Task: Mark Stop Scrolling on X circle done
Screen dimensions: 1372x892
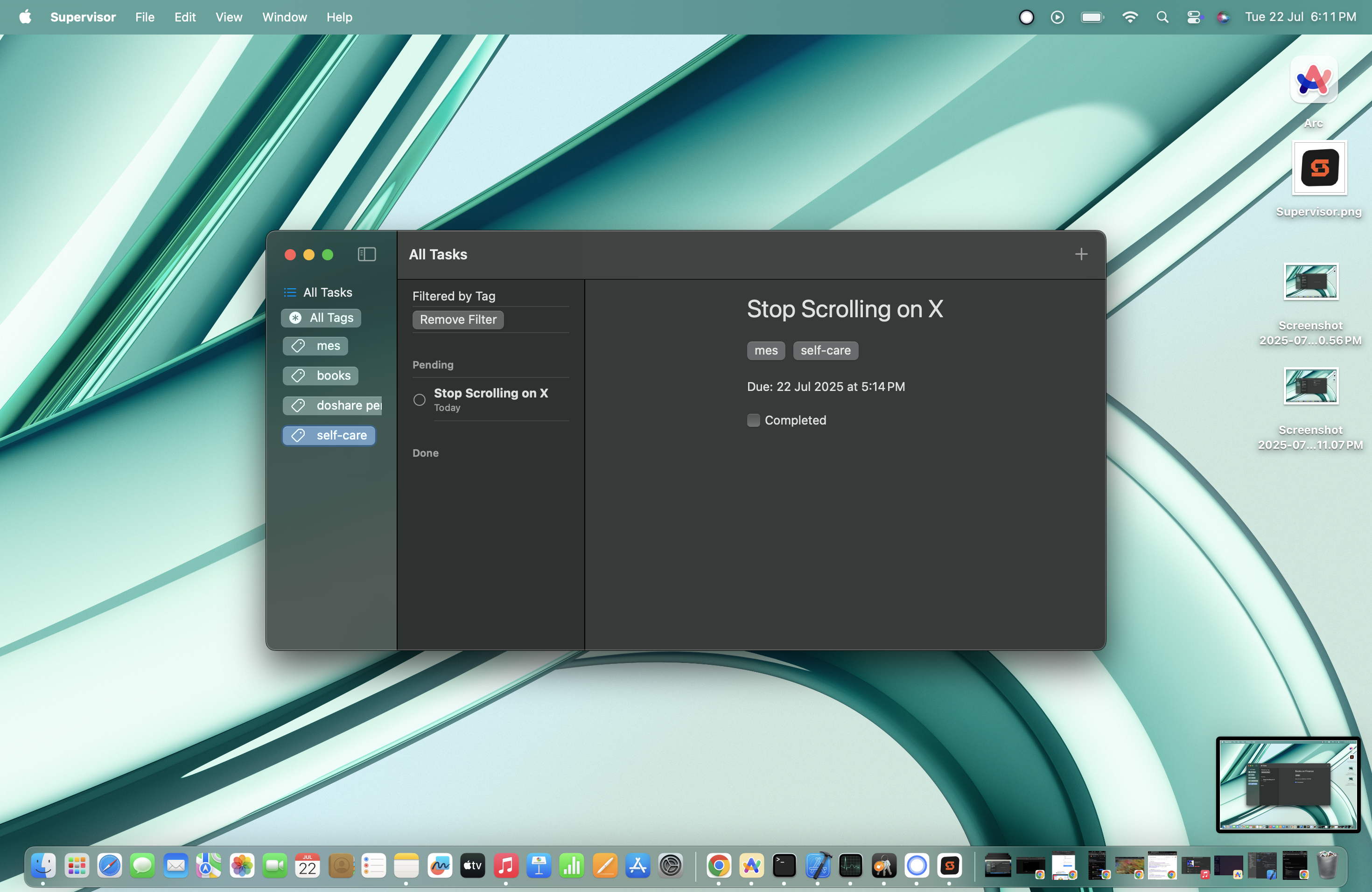Action: coord(419,399)
